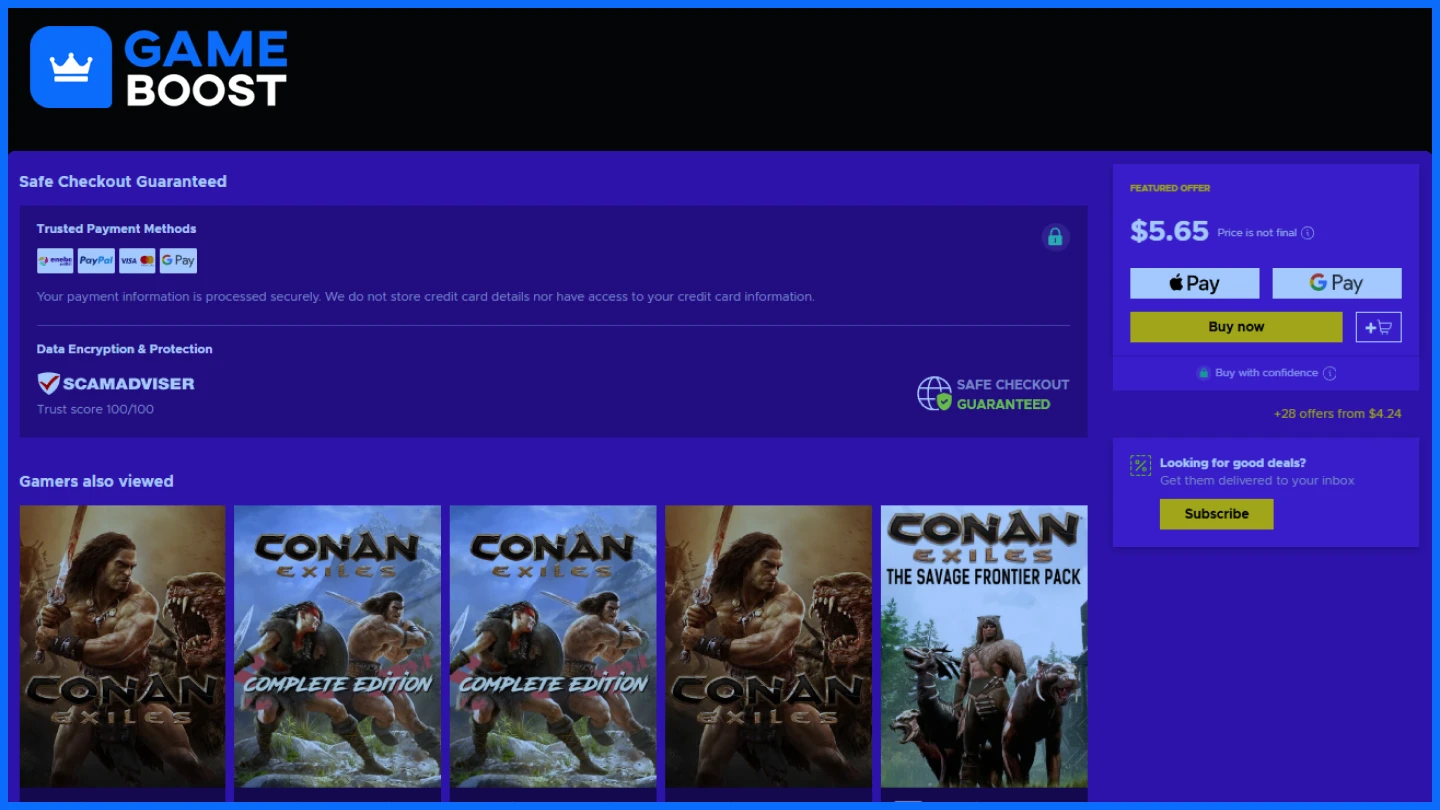Viewport: 1440px width, 810px height.
Task: Click the $5.65 price
Action: (1169, 231)
